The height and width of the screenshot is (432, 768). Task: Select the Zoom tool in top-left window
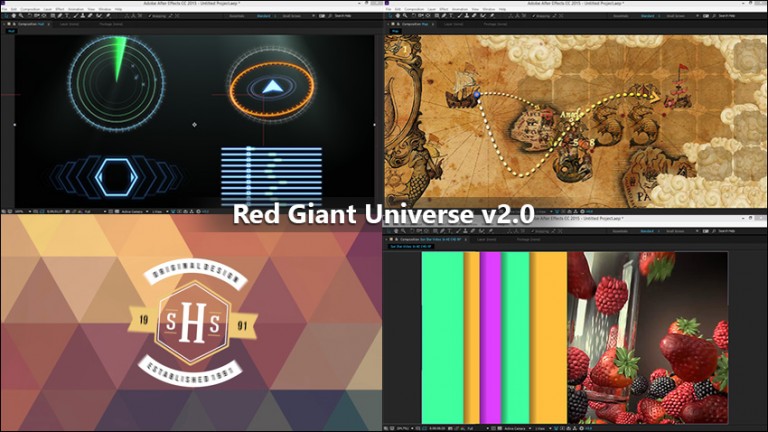click(21, 16)
